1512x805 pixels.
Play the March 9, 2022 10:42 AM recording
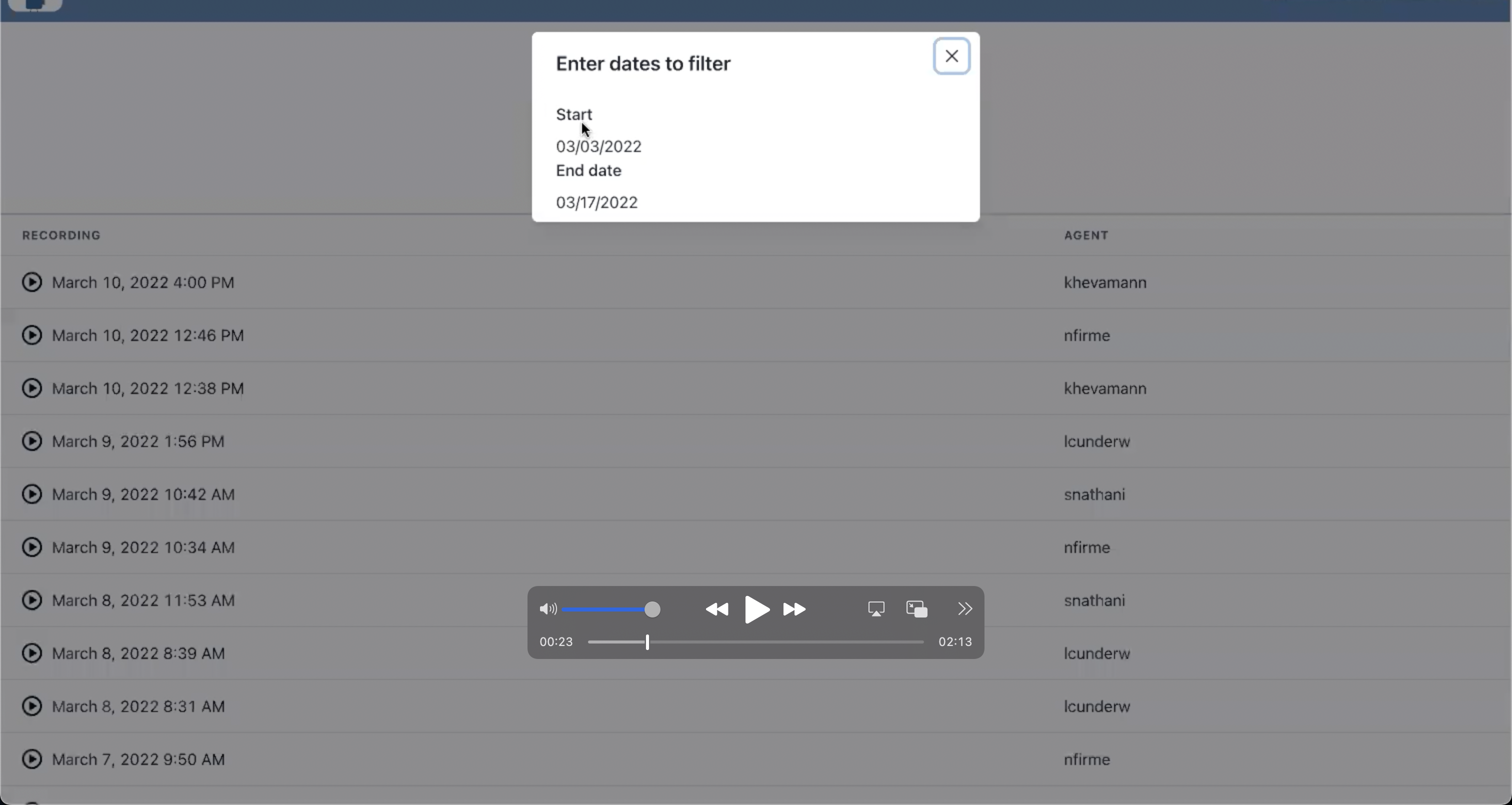click(x=31, y=494)
